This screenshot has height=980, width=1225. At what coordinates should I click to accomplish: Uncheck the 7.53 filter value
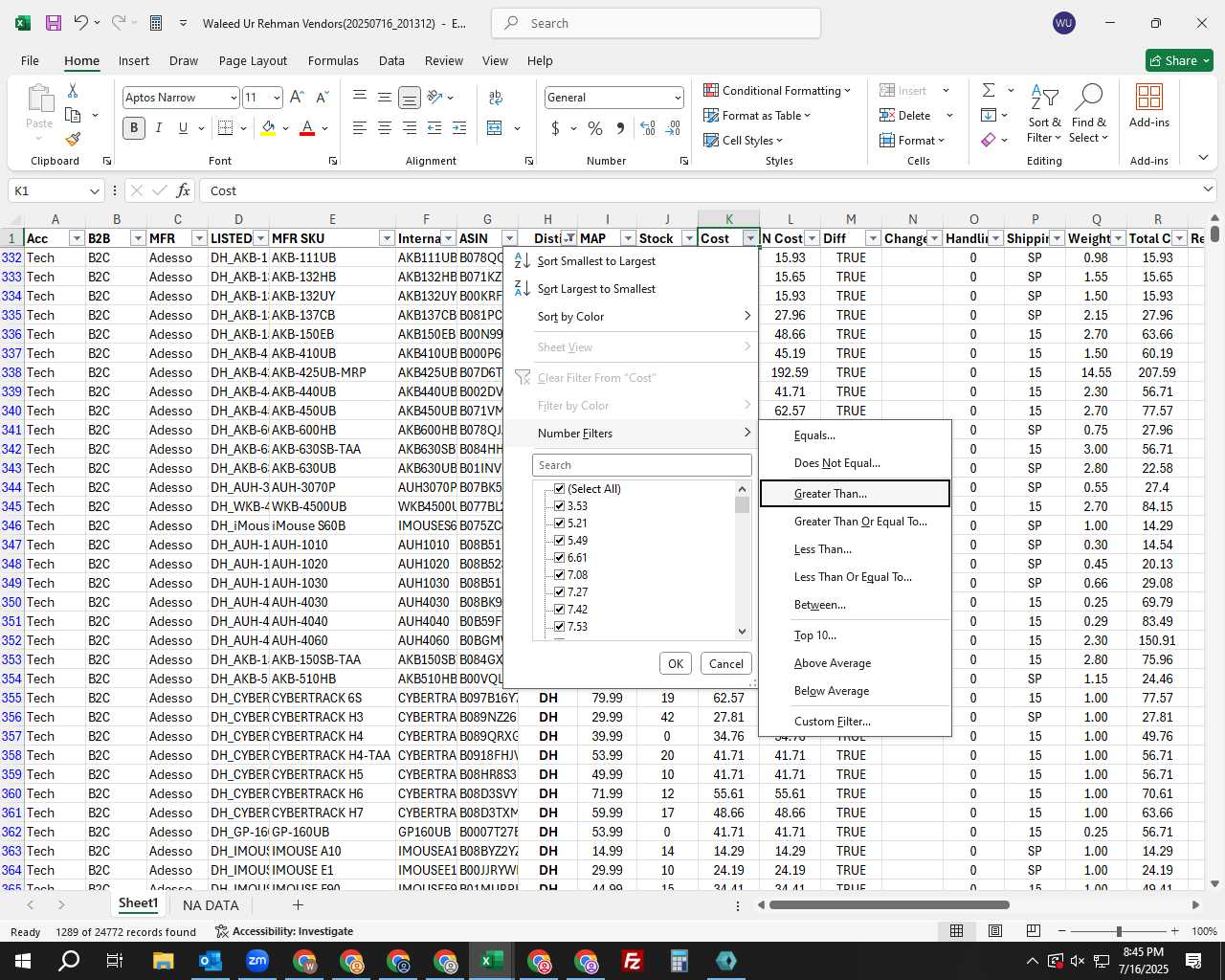tap(560, 627)
